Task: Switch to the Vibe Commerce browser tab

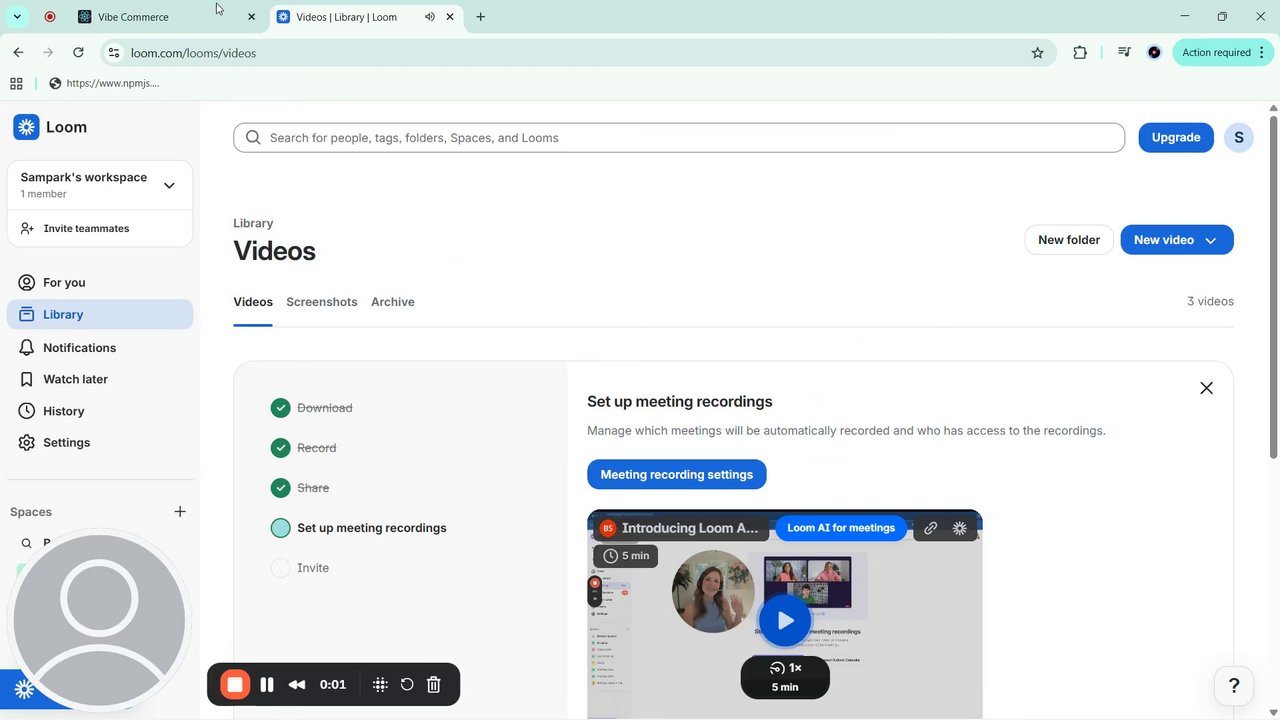Action: (167, 17)
